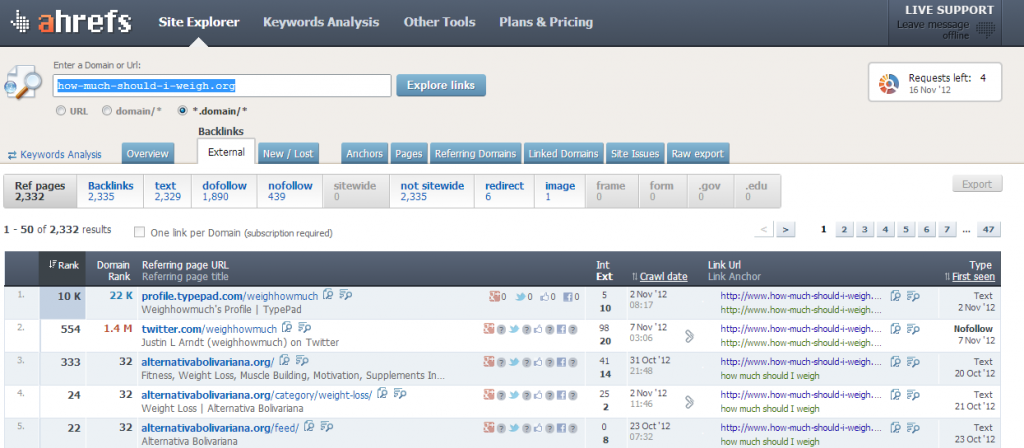Go to next results page arrow
Screen dimensions: 1024x448
[786, 229]
